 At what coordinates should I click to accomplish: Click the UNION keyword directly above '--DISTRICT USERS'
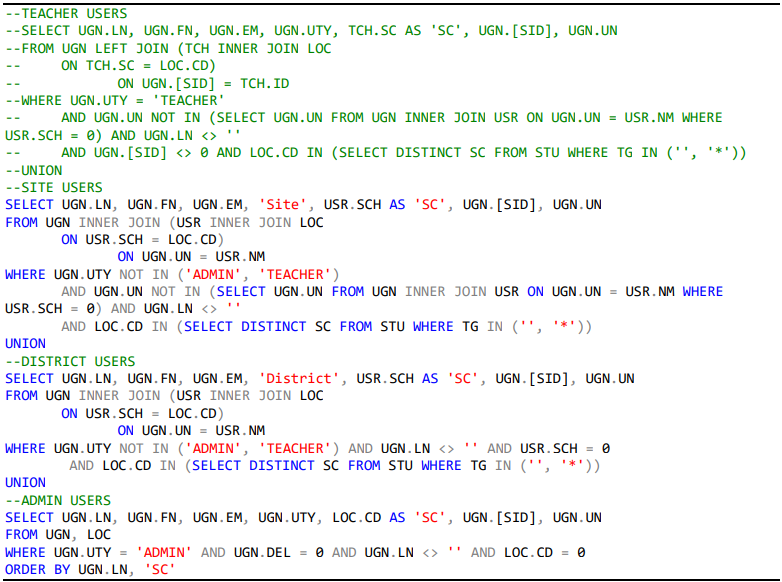coord(25,344)
